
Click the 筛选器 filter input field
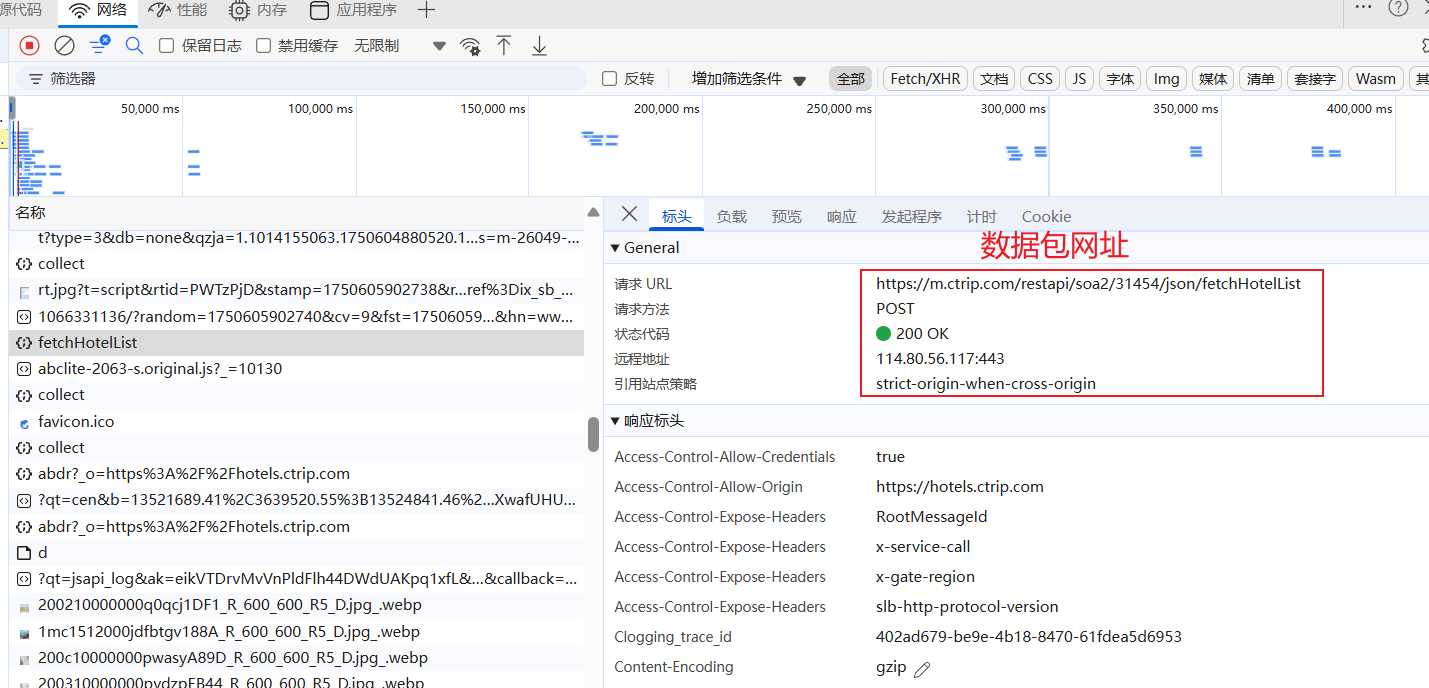tap(300, 79)
